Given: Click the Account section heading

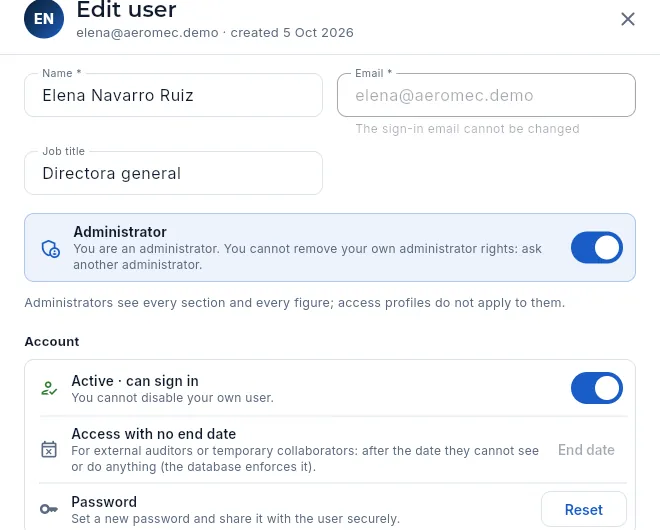Looking at the screenshot, I should pyautogui.click(x=52, y=341).
